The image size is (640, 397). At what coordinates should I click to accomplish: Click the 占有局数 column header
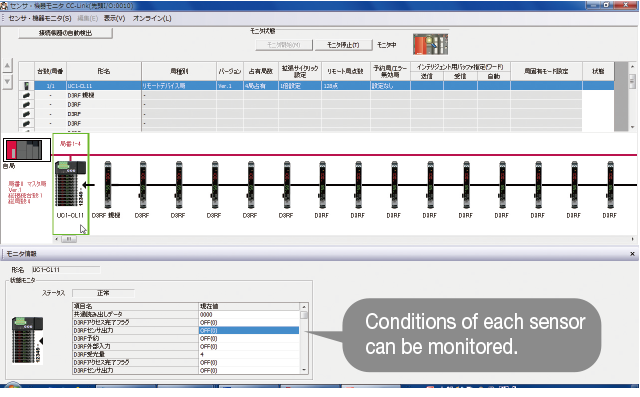261,71
